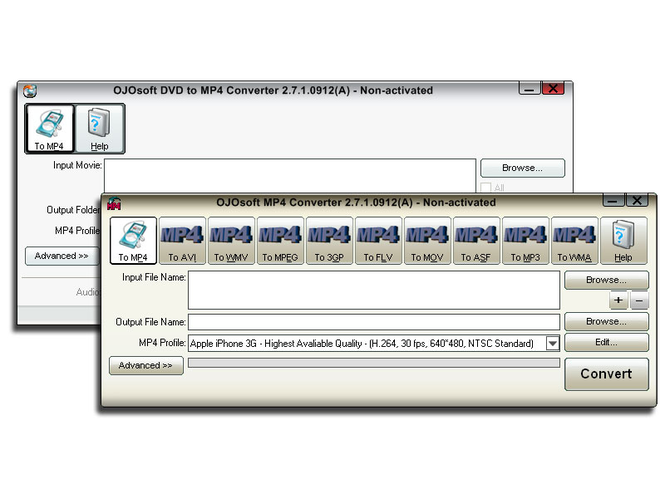Click the conversion progress bar
Image resolution: width=665 pixels, height=498 pixels.
click(x=374, y=363)
